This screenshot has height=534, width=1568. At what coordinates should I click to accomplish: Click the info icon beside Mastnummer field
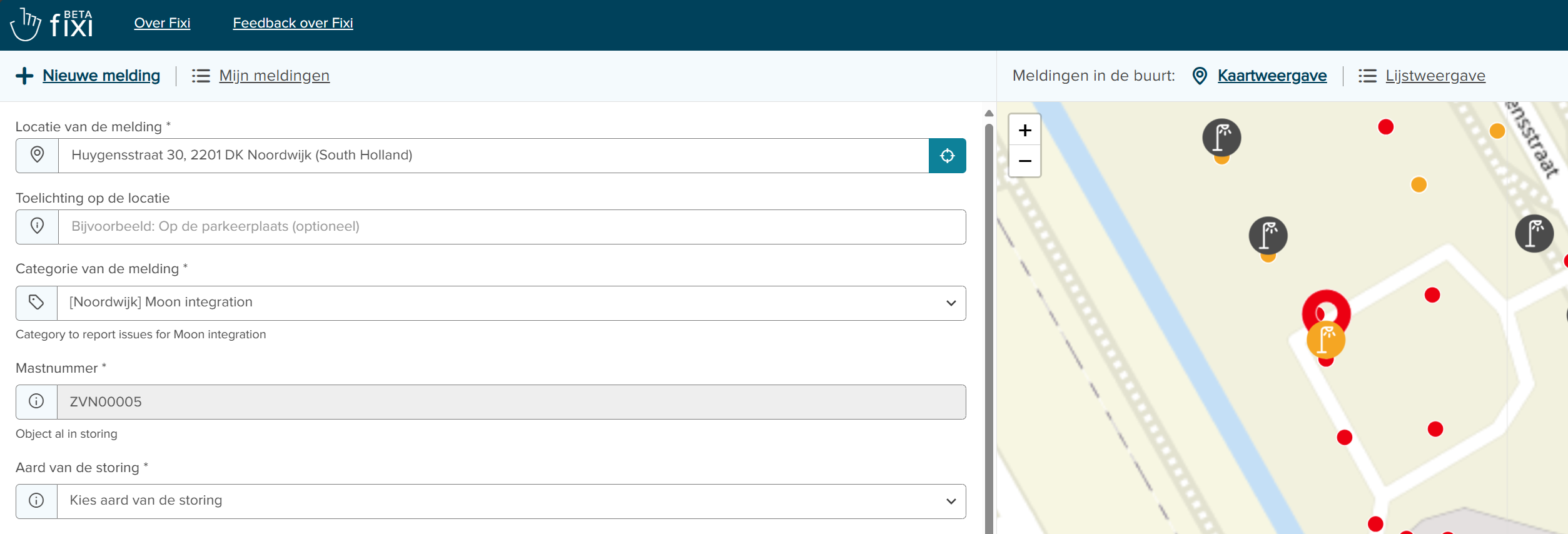click(x=37, y=401)
